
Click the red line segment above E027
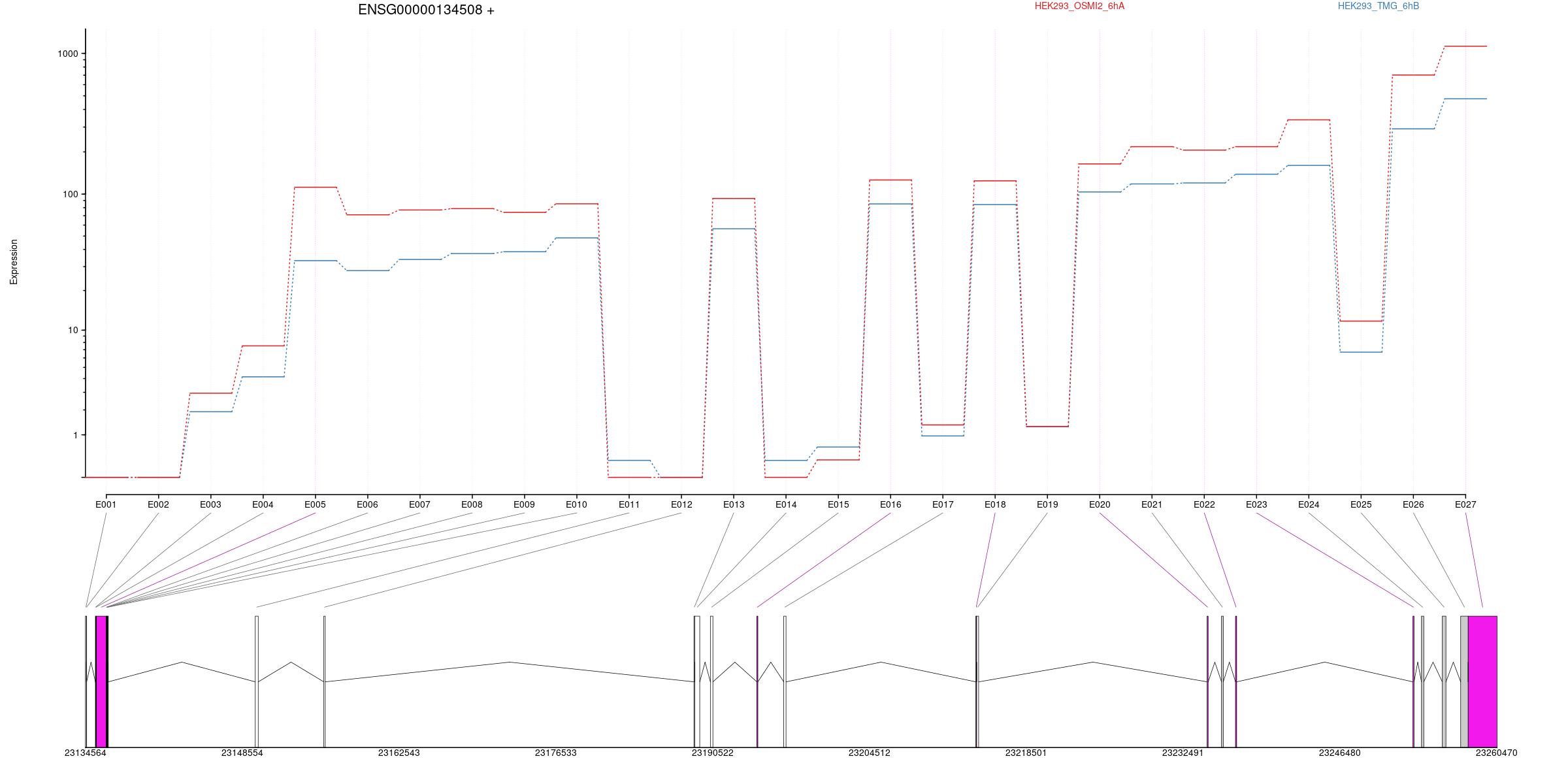point(1465,46)
